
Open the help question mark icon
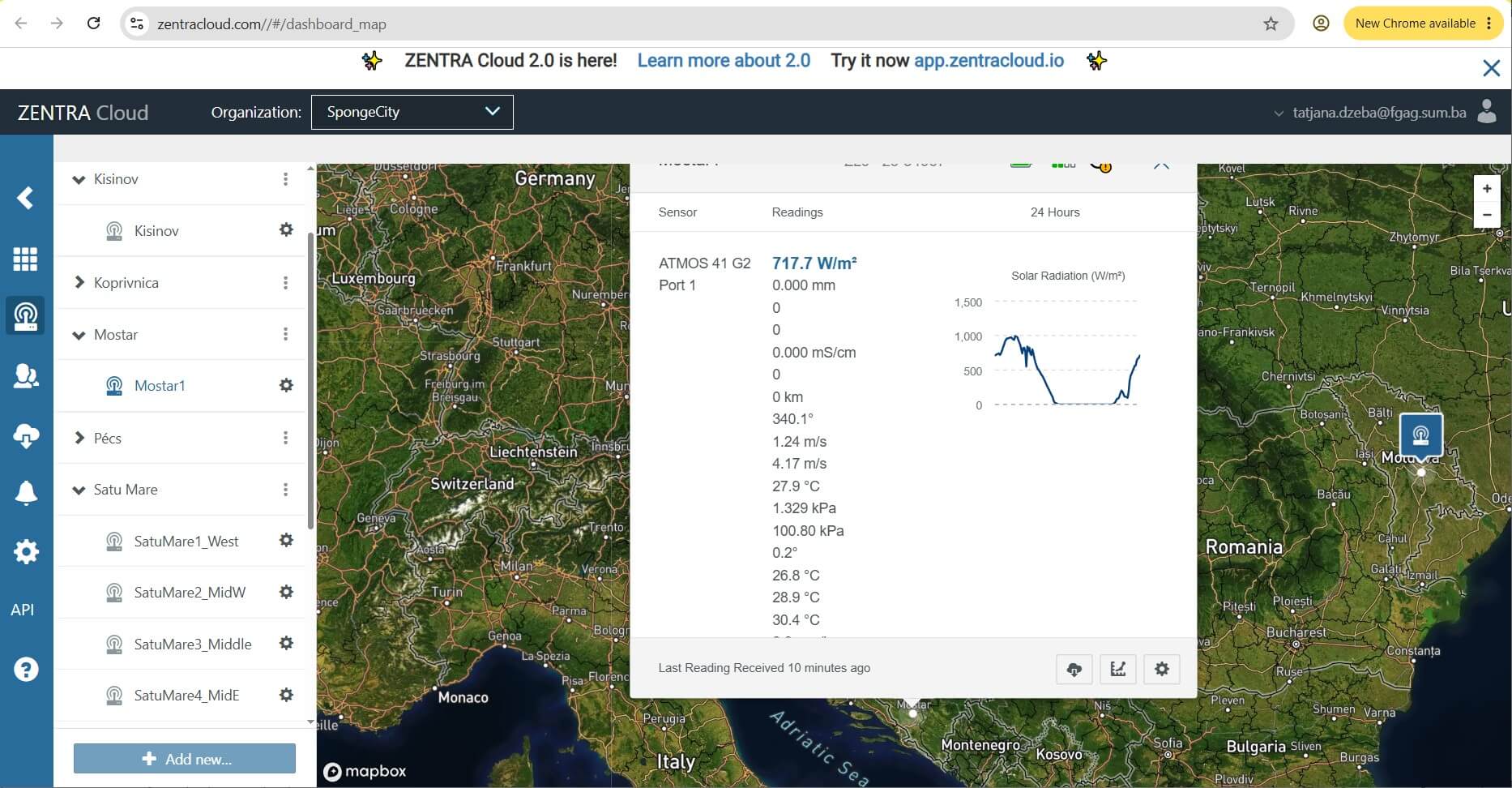(25, 669)
